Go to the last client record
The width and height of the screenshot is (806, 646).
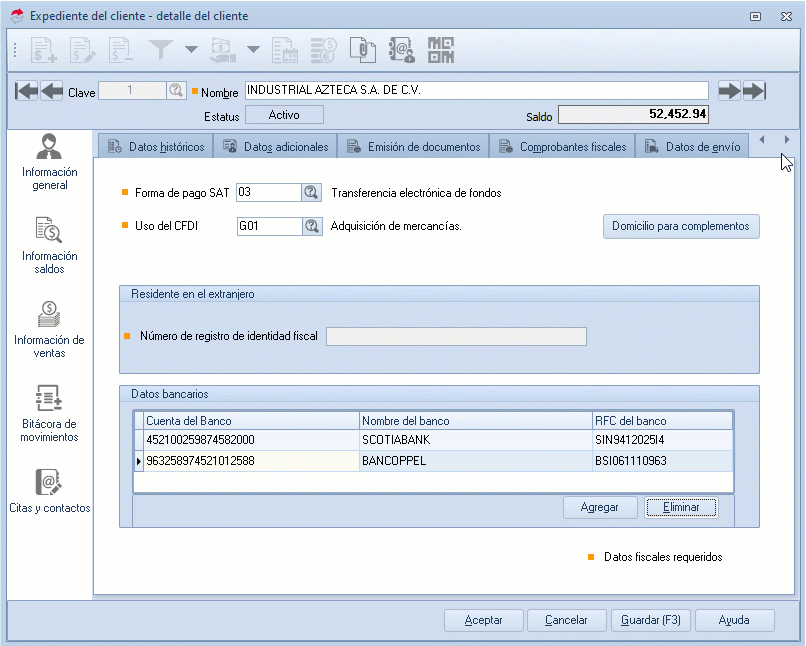(x=755, y=91)
